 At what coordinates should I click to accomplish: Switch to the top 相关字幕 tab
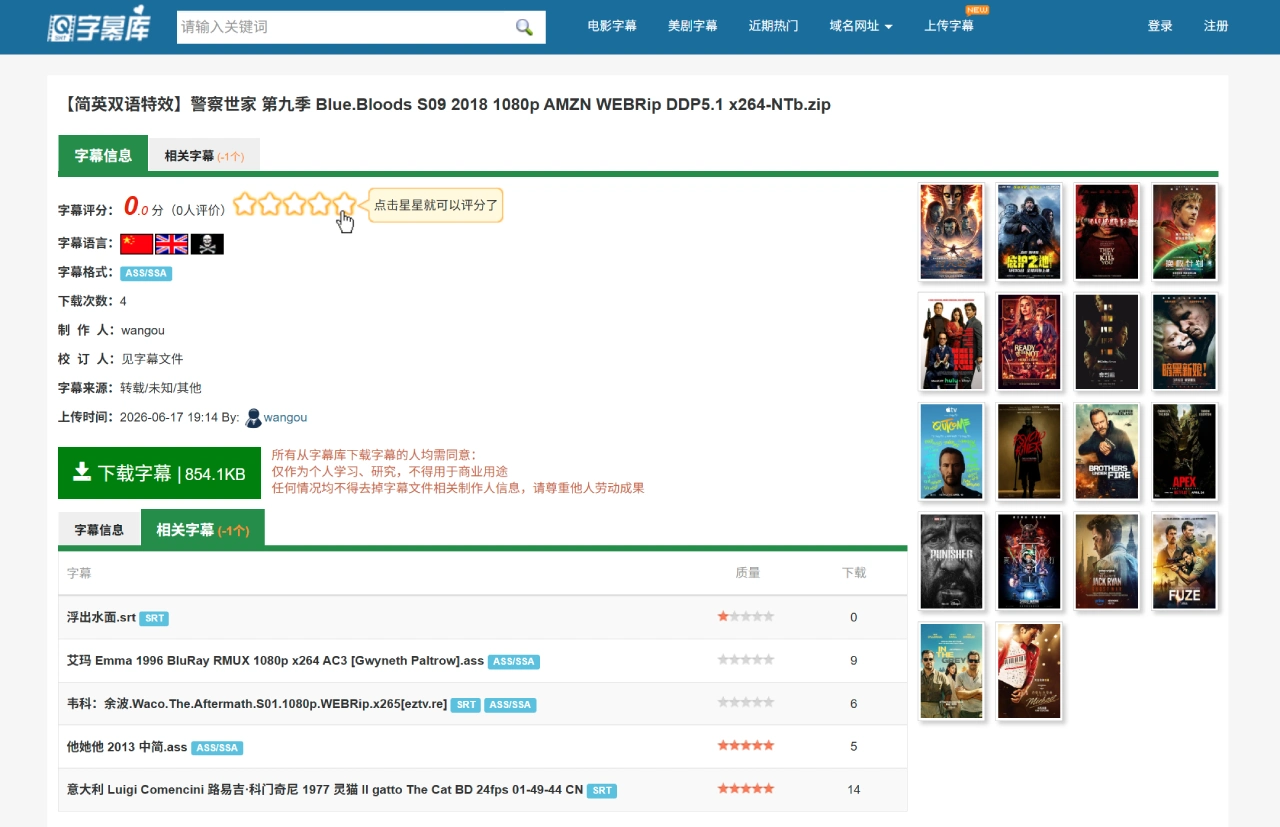(x=204, y=155)
